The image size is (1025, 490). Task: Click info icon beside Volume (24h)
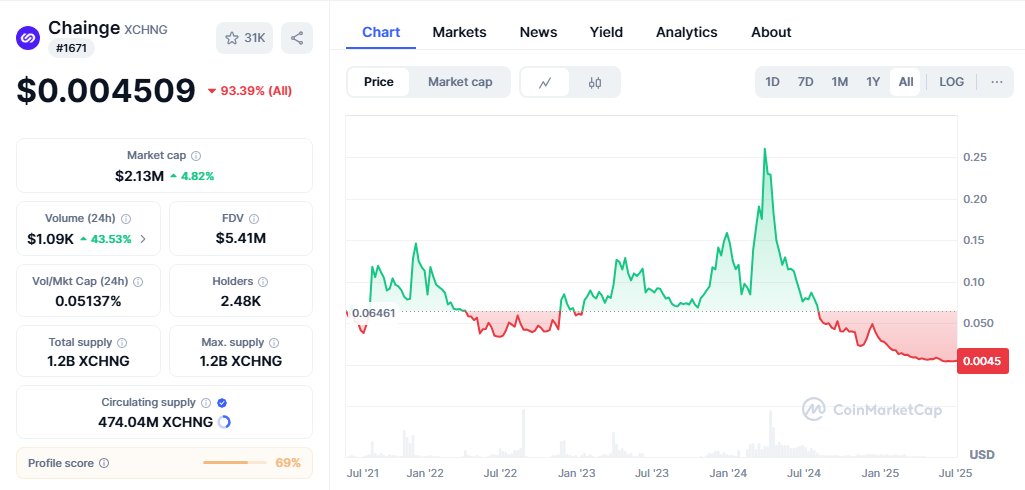pyautogui.click(x=126, y=218)
